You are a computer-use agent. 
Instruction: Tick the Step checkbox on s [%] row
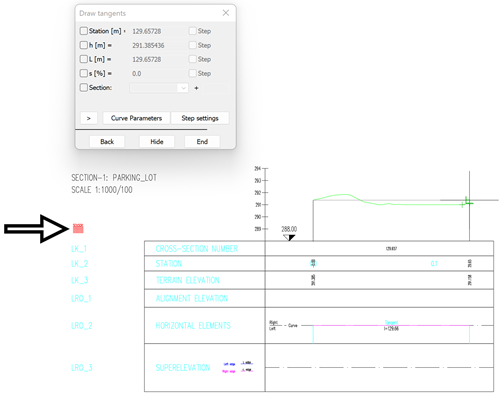[192, 73]
